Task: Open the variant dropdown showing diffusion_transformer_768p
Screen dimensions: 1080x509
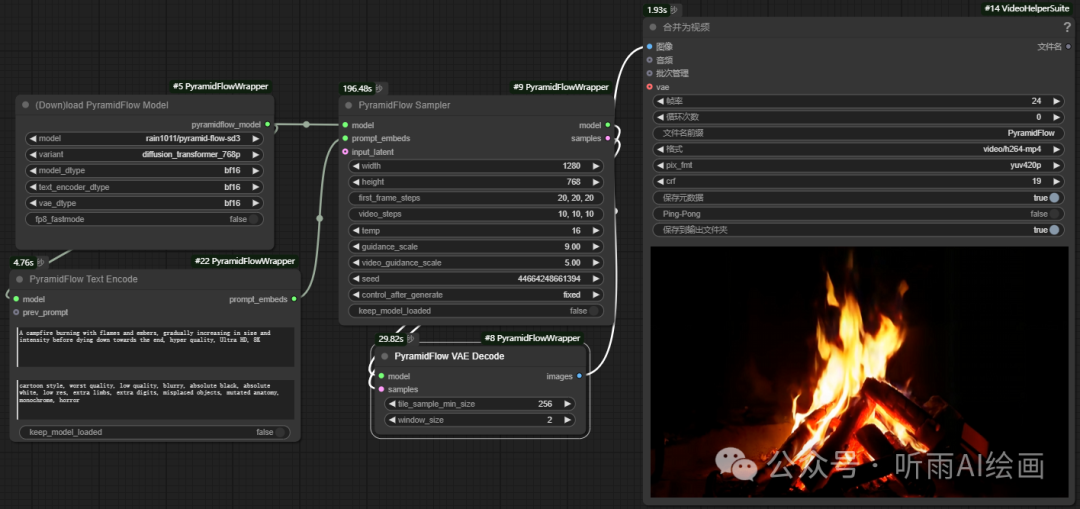Action: [x=144, y=154]
